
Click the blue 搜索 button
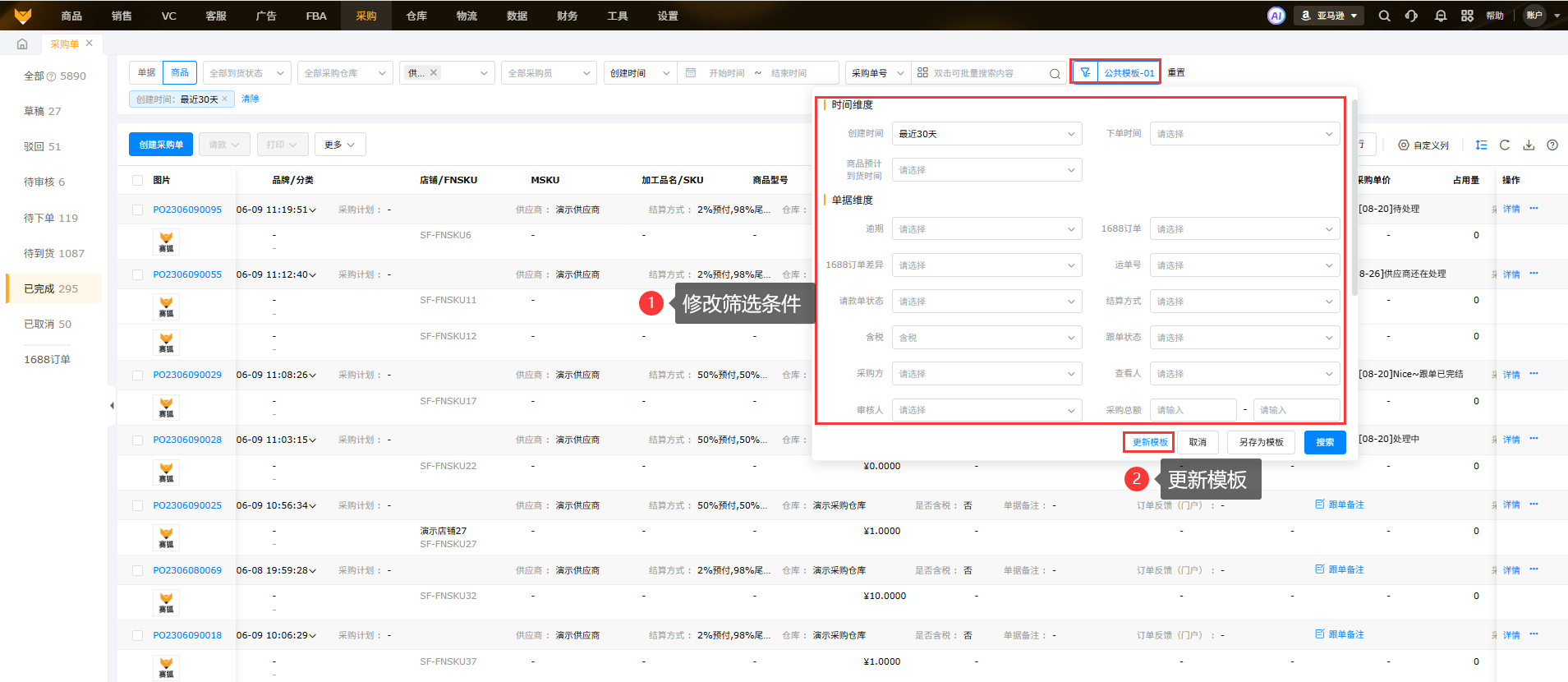coord(1325,442)
